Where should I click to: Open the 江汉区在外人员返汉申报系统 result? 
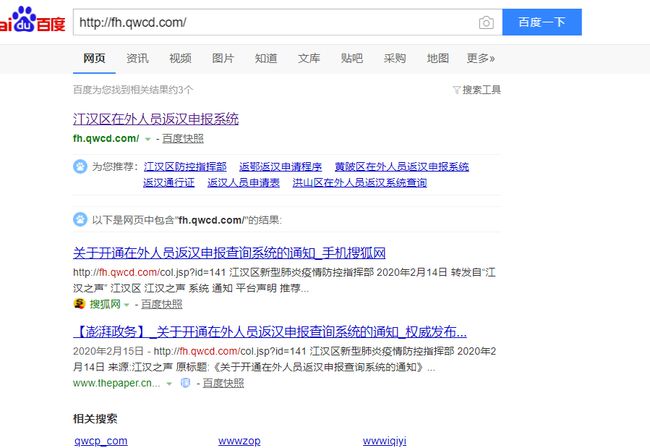[156, 119]
